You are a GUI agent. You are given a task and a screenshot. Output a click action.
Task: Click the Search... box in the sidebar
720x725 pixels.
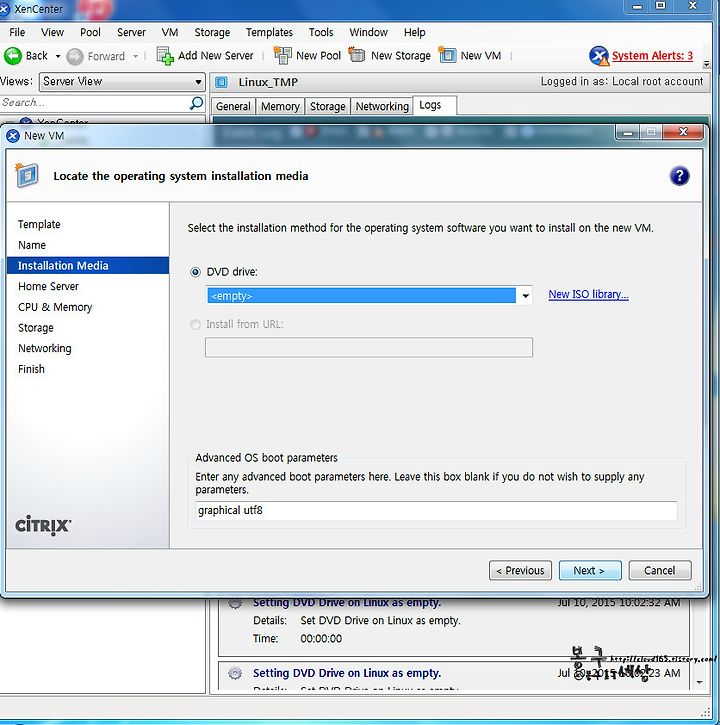(x=95, y=103)
